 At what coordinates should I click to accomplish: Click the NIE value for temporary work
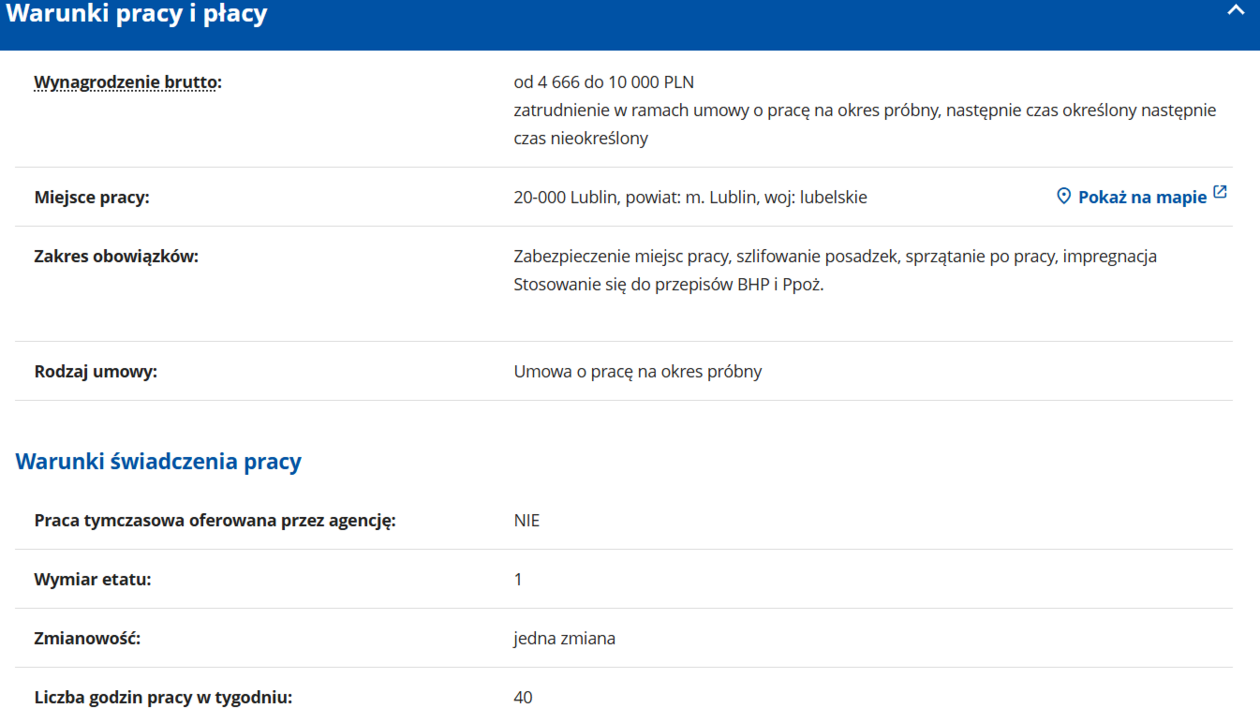(527, 520)
